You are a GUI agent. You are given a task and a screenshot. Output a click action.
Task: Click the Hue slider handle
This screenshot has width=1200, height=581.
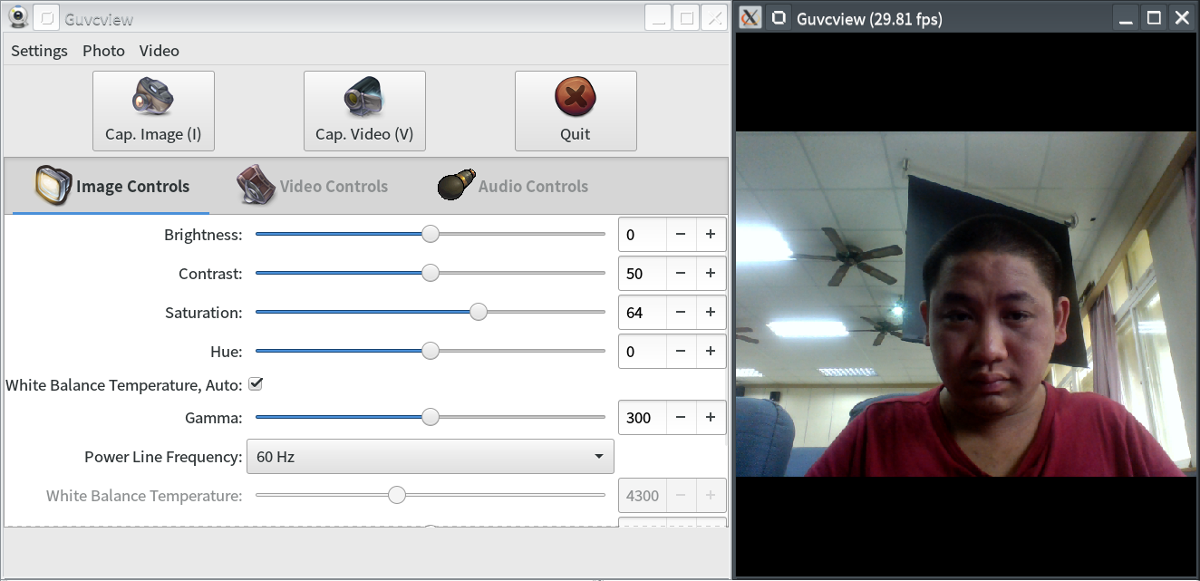pyautogui.click(x=430, y=351)
